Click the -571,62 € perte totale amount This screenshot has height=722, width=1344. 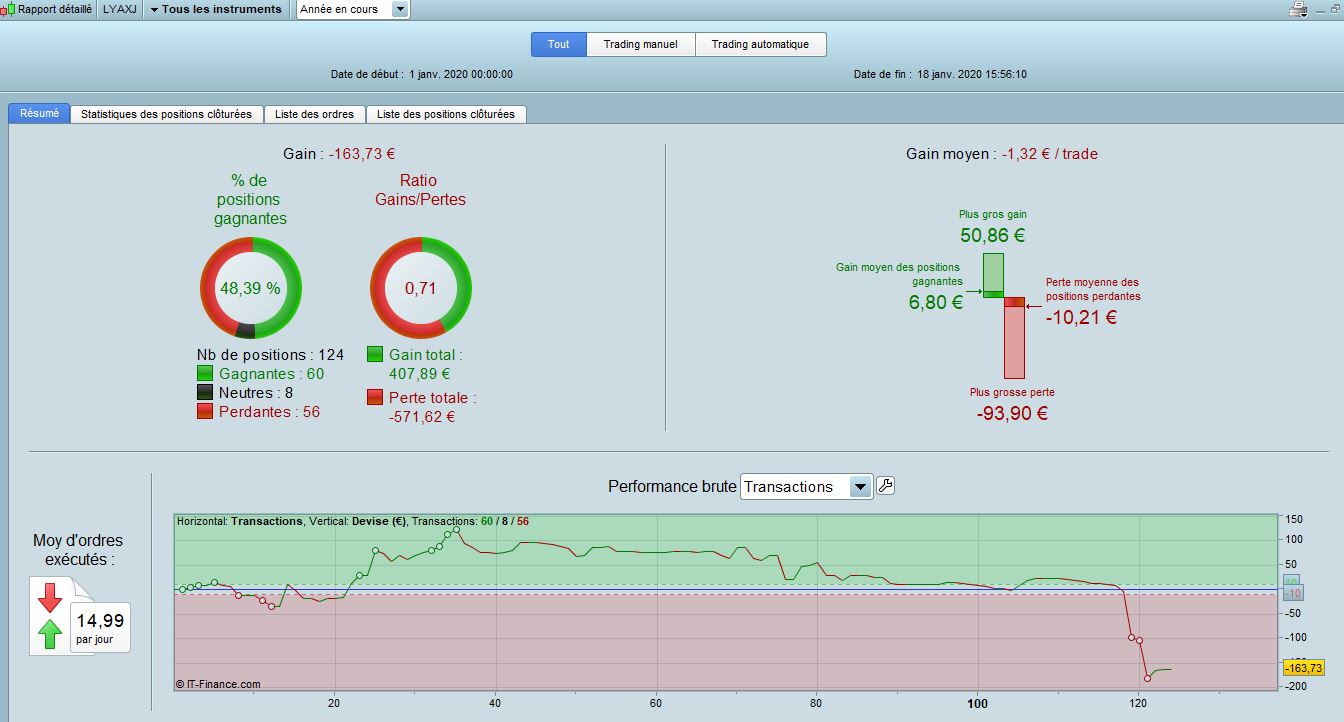[422, 416]
